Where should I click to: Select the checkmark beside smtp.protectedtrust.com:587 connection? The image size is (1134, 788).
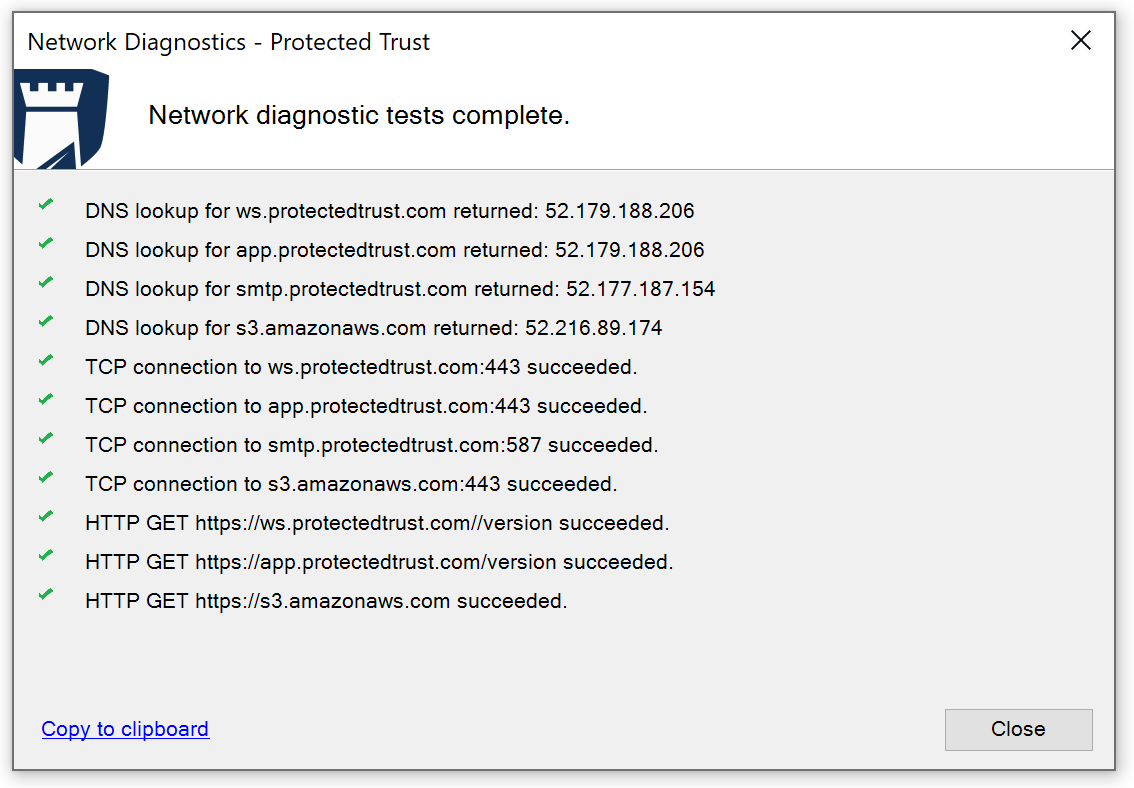coord(45,438)
